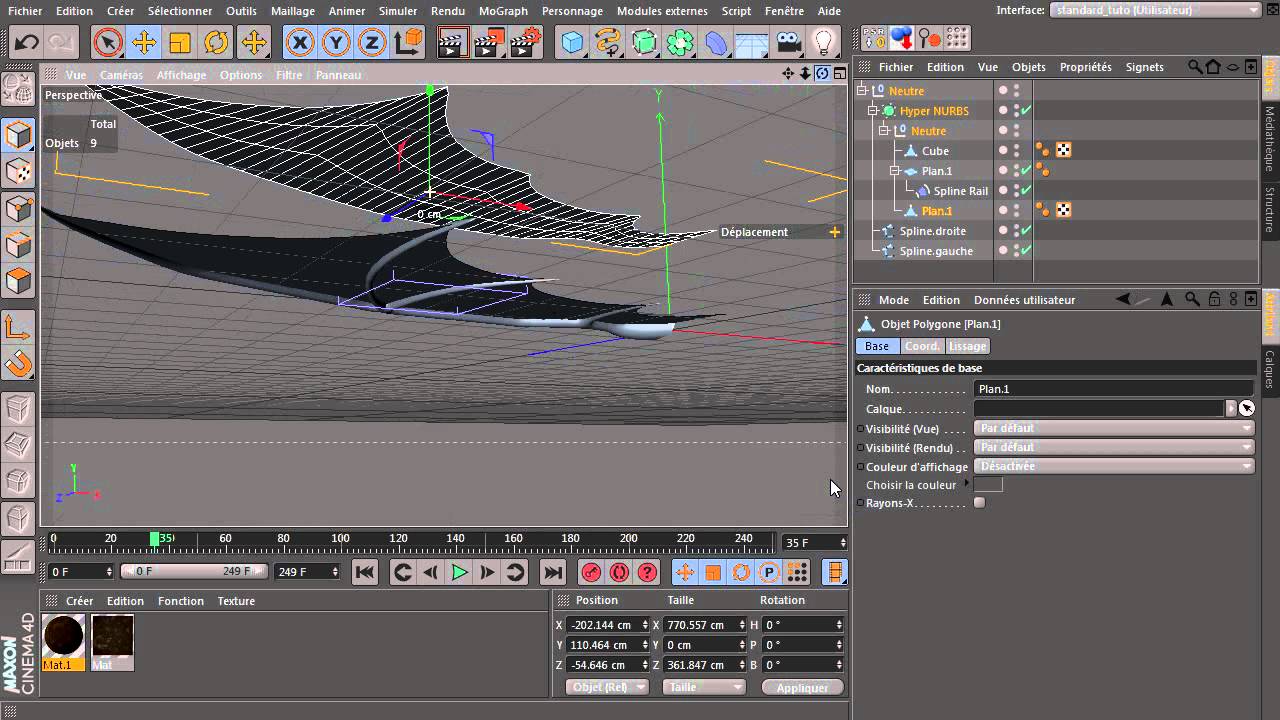Click the lock icon in Attributes manager
This screenshot has width=1280, height=720.
[1214, 299]
